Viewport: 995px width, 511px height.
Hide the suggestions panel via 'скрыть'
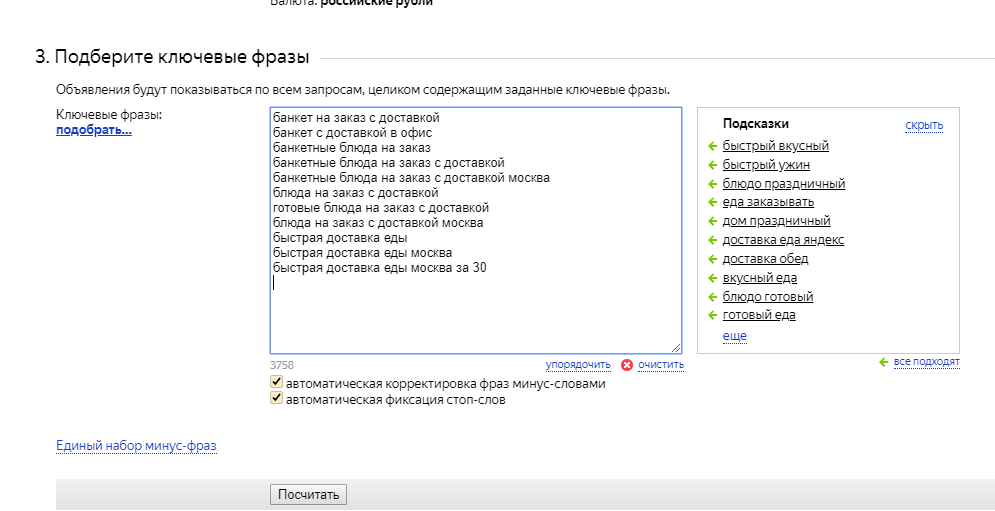[923, 125]
